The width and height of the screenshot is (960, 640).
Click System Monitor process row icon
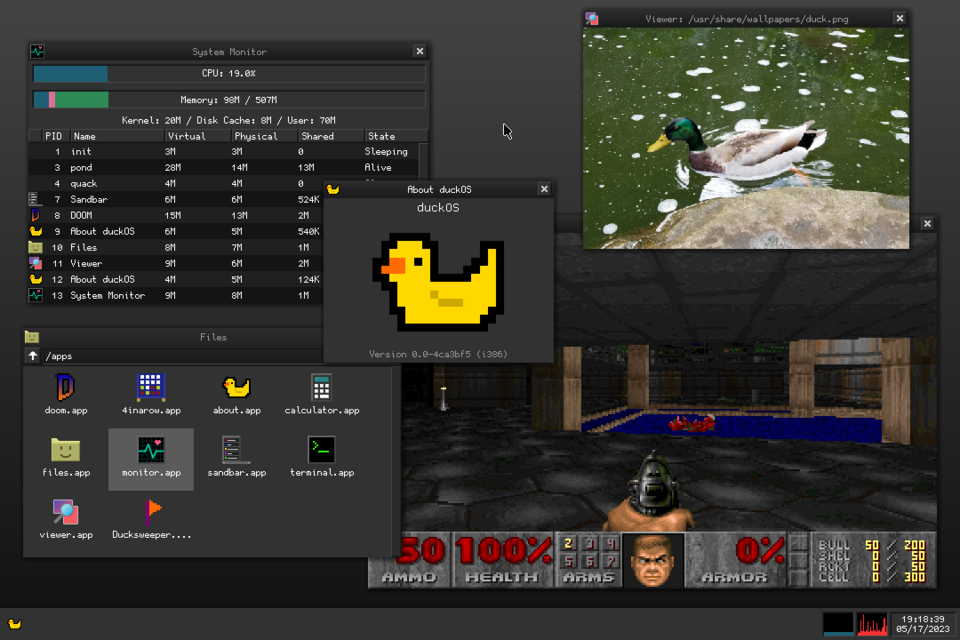[x=36, y=295]
